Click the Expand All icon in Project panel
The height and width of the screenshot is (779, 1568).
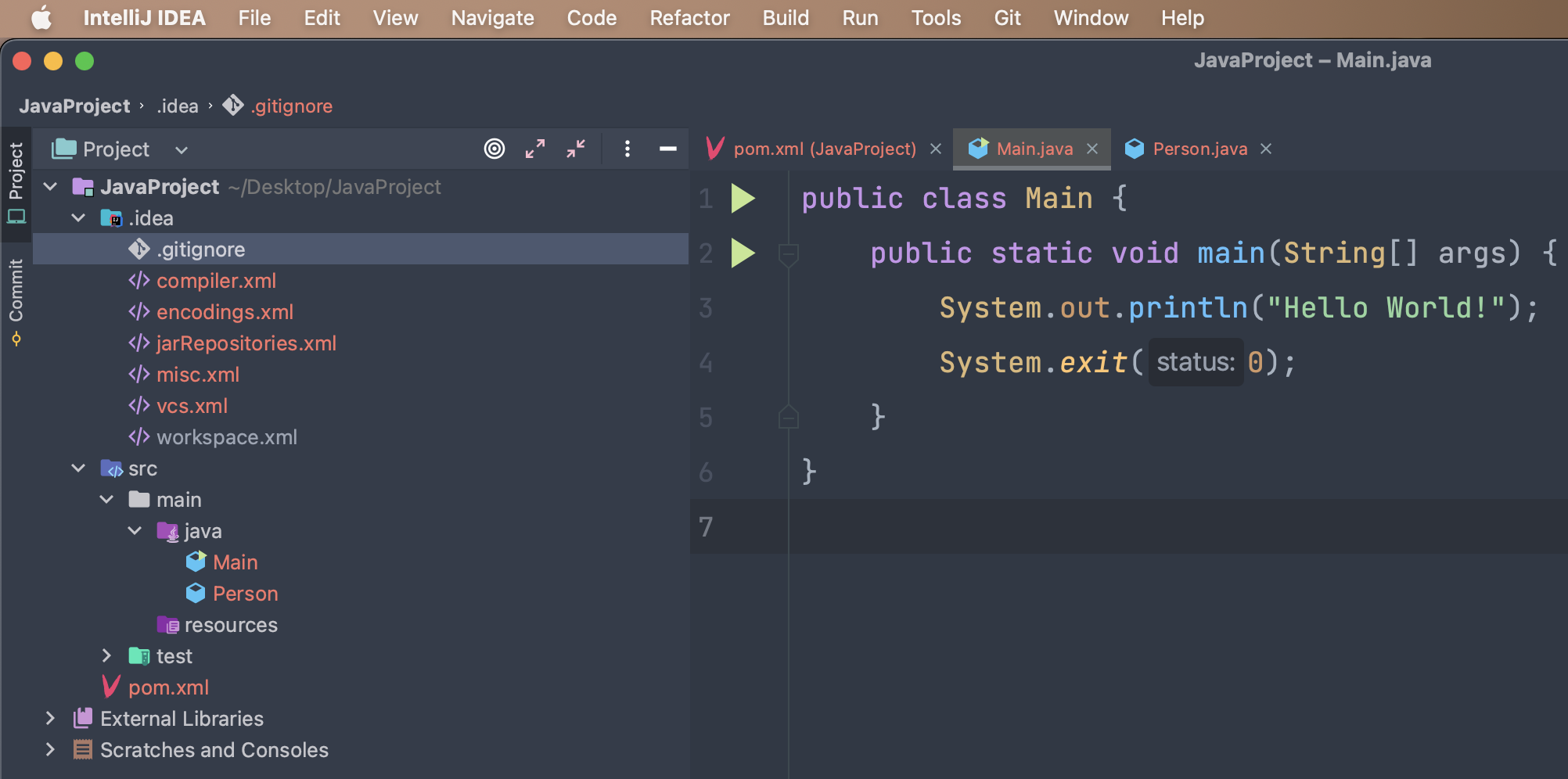(535, 149)
